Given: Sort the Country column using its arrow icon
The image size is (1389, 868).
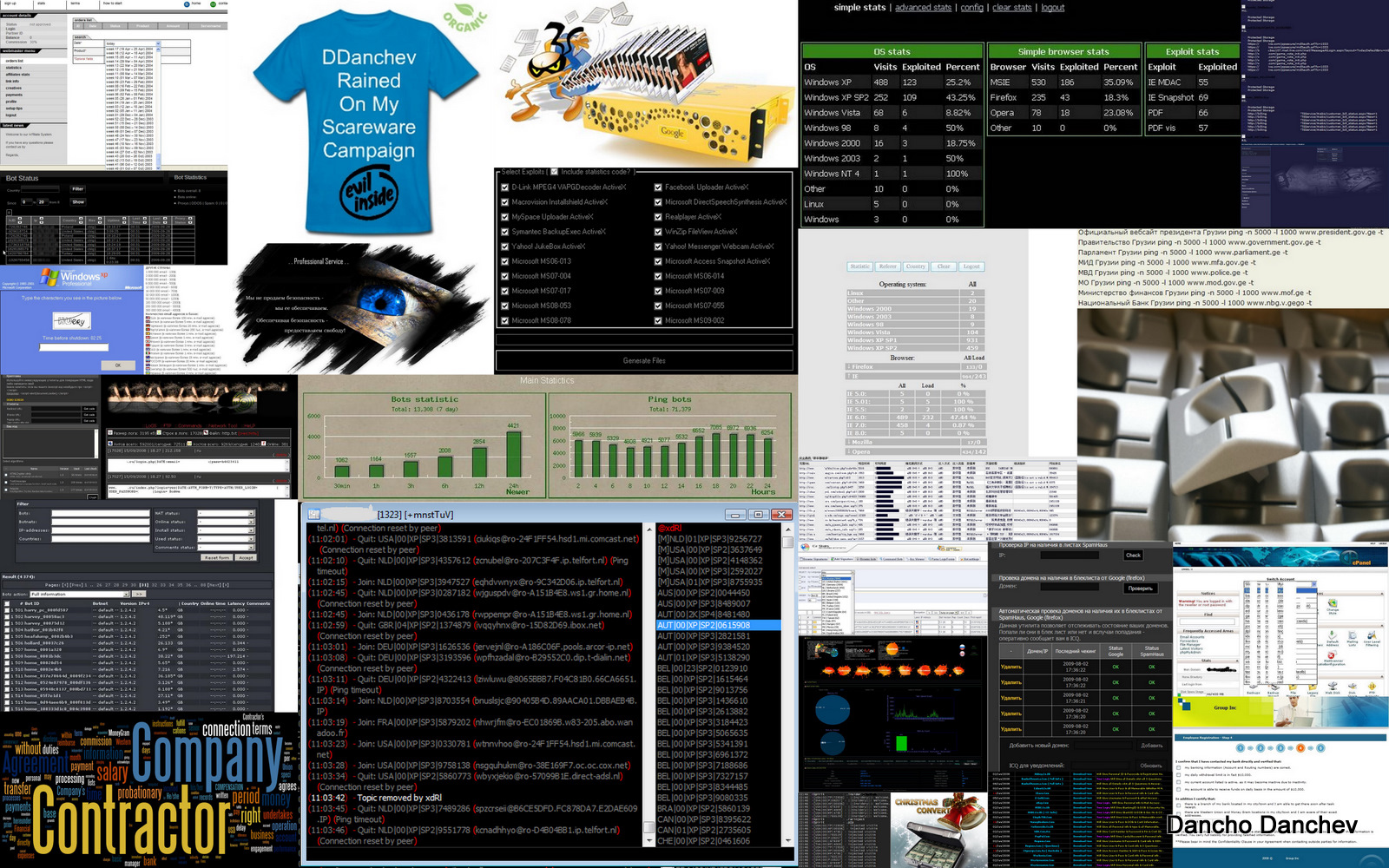Looking at the screenshot, I should [82, 219].
